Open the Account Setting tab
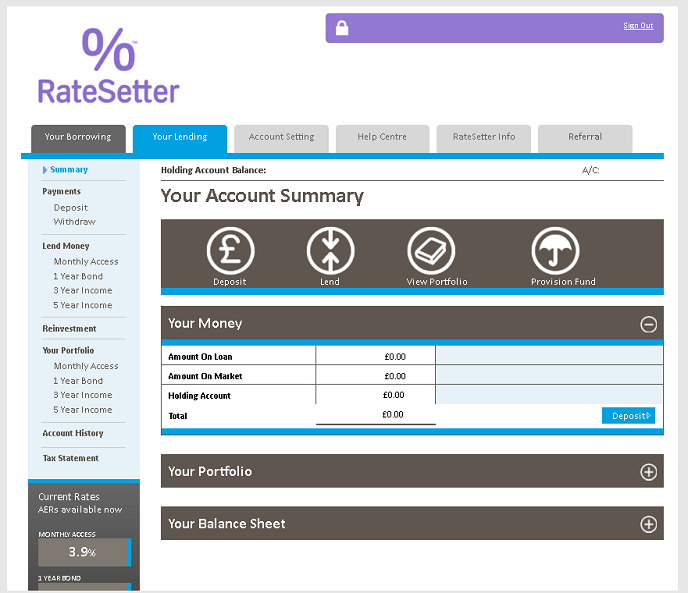 (281, 139)
